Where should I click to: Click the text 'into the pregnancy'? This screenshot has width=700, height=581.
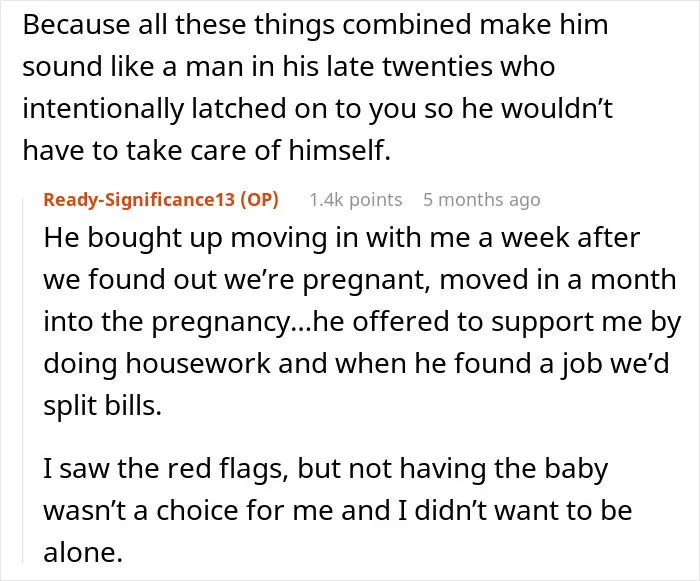pyautogui.click(x=167, y=322)
